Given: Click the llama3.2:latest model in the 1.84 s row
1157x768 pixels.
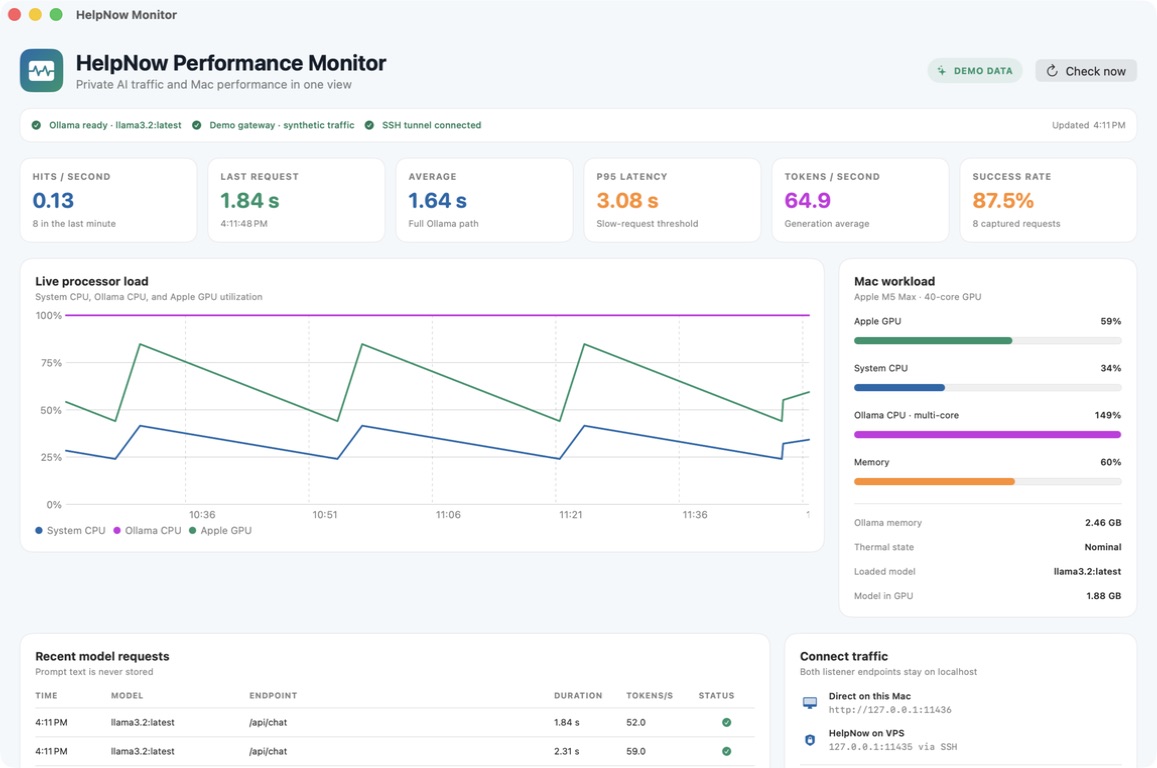Looking at the screenshot, I should (x=142, y=722).
